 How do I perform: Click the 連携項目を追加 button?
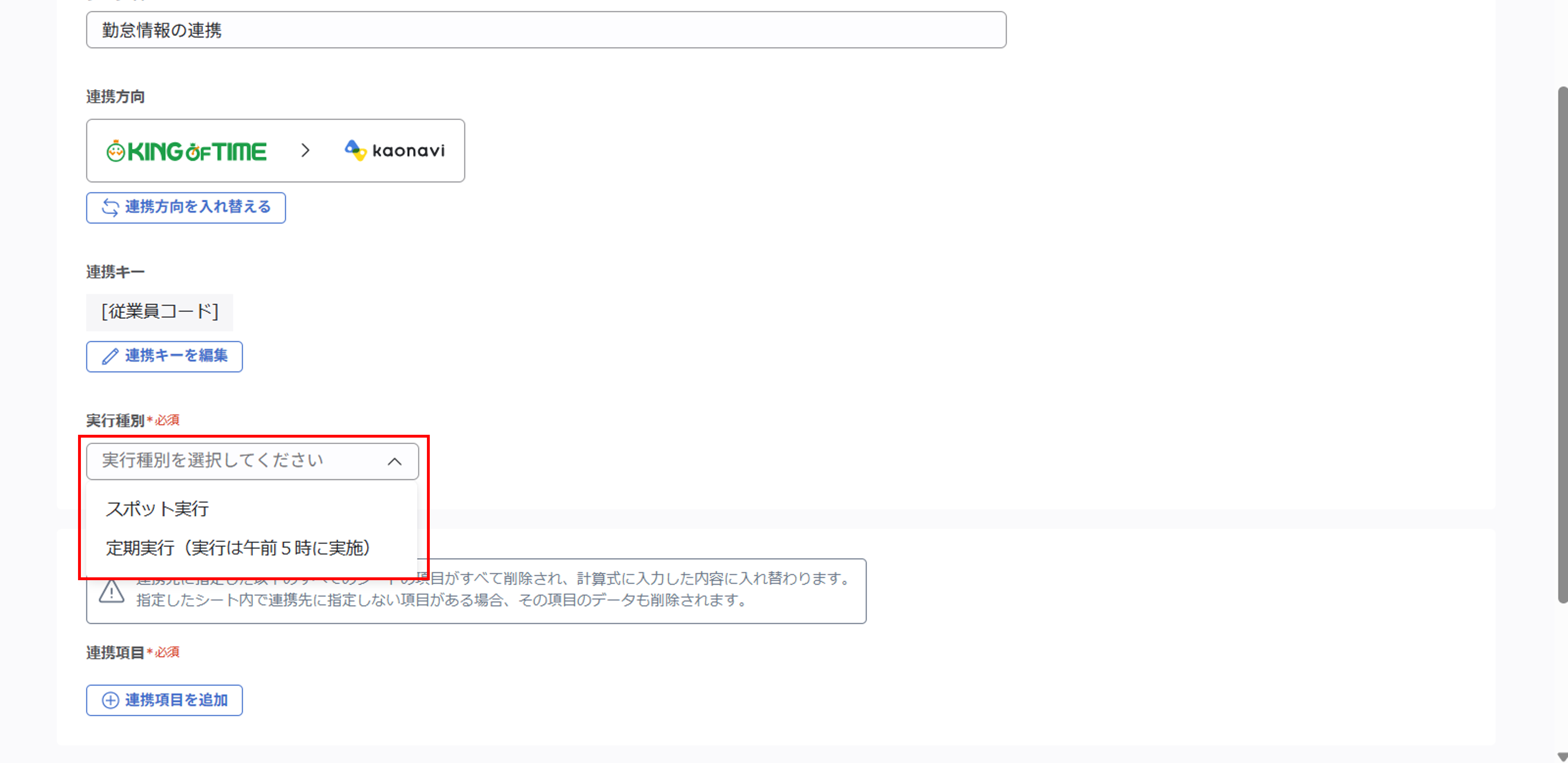(164, 700)
